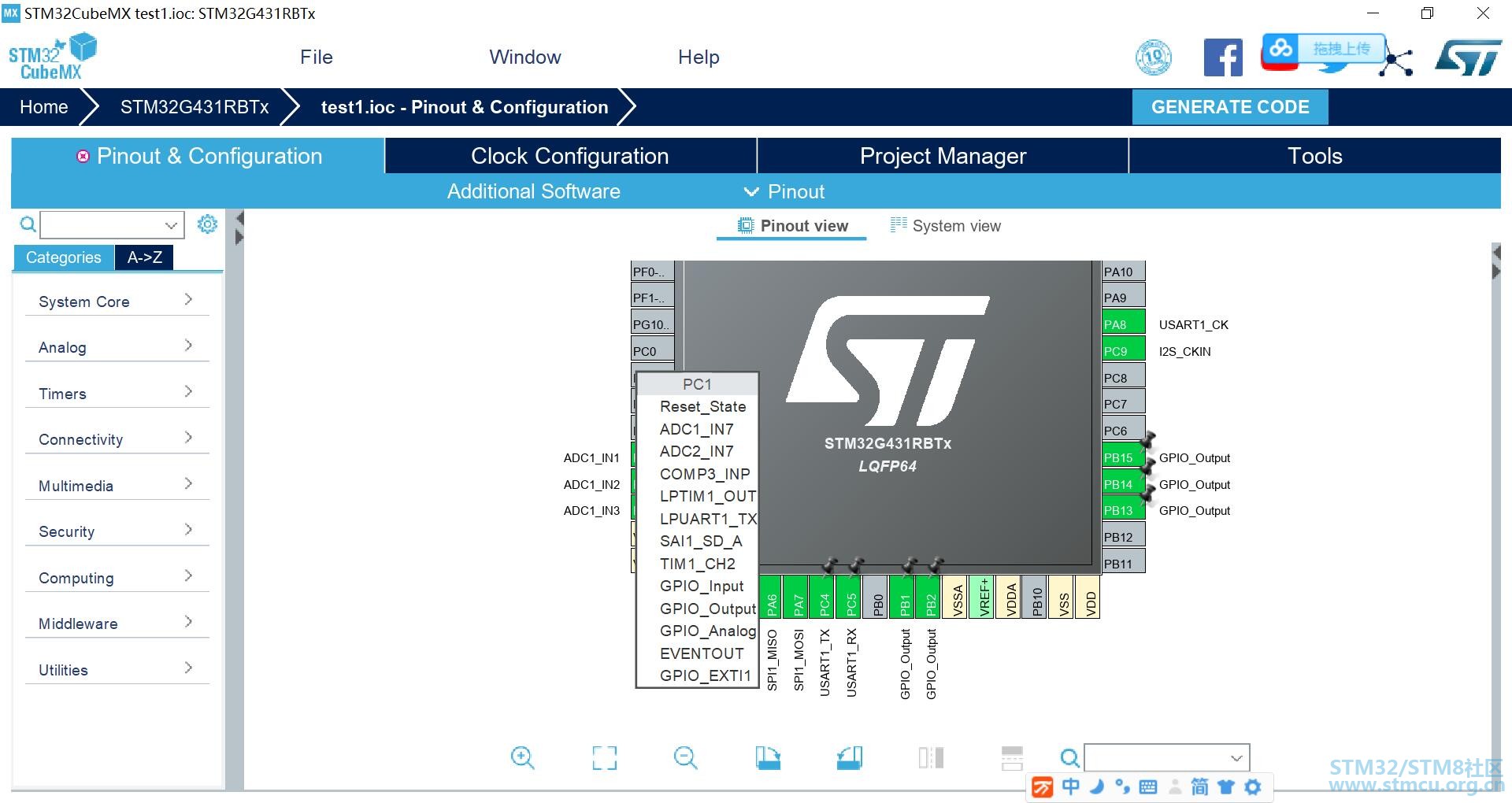Choose TIM1_CH2 in PC1 menu

click(697, 564)
